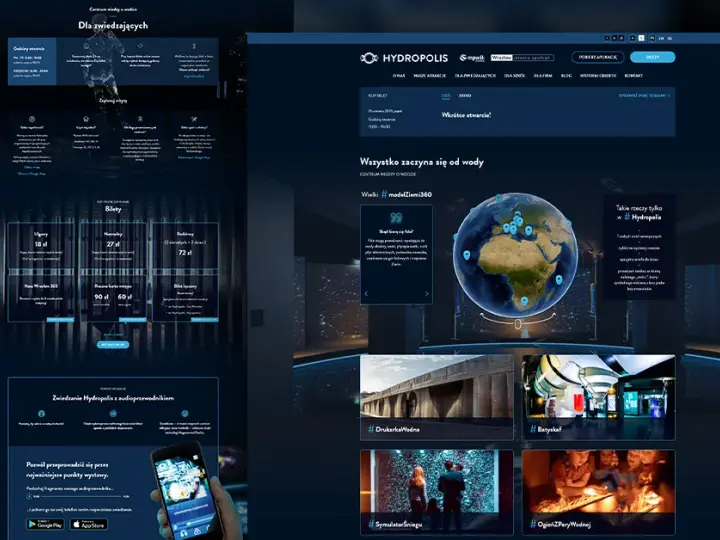Open the Google Play store badge
The width and height of the screenshot is (720, 540).
click(x=45, y=524)
